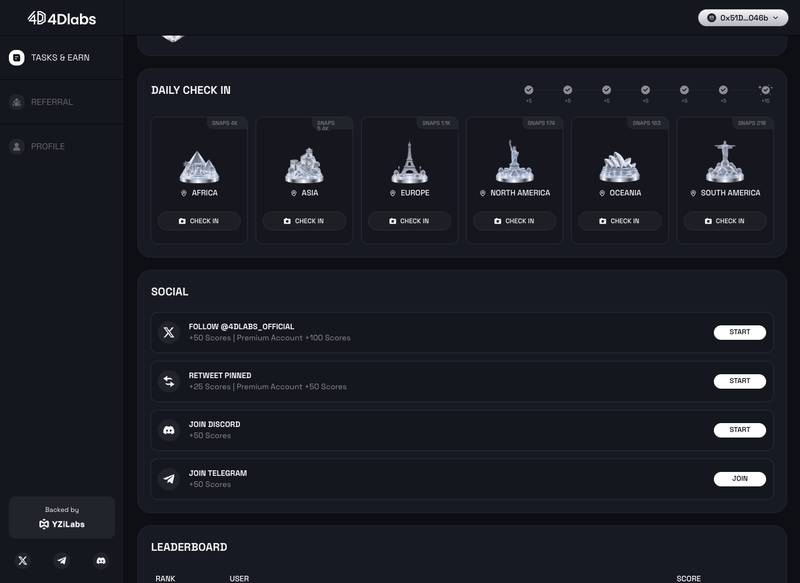Screen dimensions: 800x583
Task: Click the fifth daily check-in streak marker
Action: [x=684, y=90]
